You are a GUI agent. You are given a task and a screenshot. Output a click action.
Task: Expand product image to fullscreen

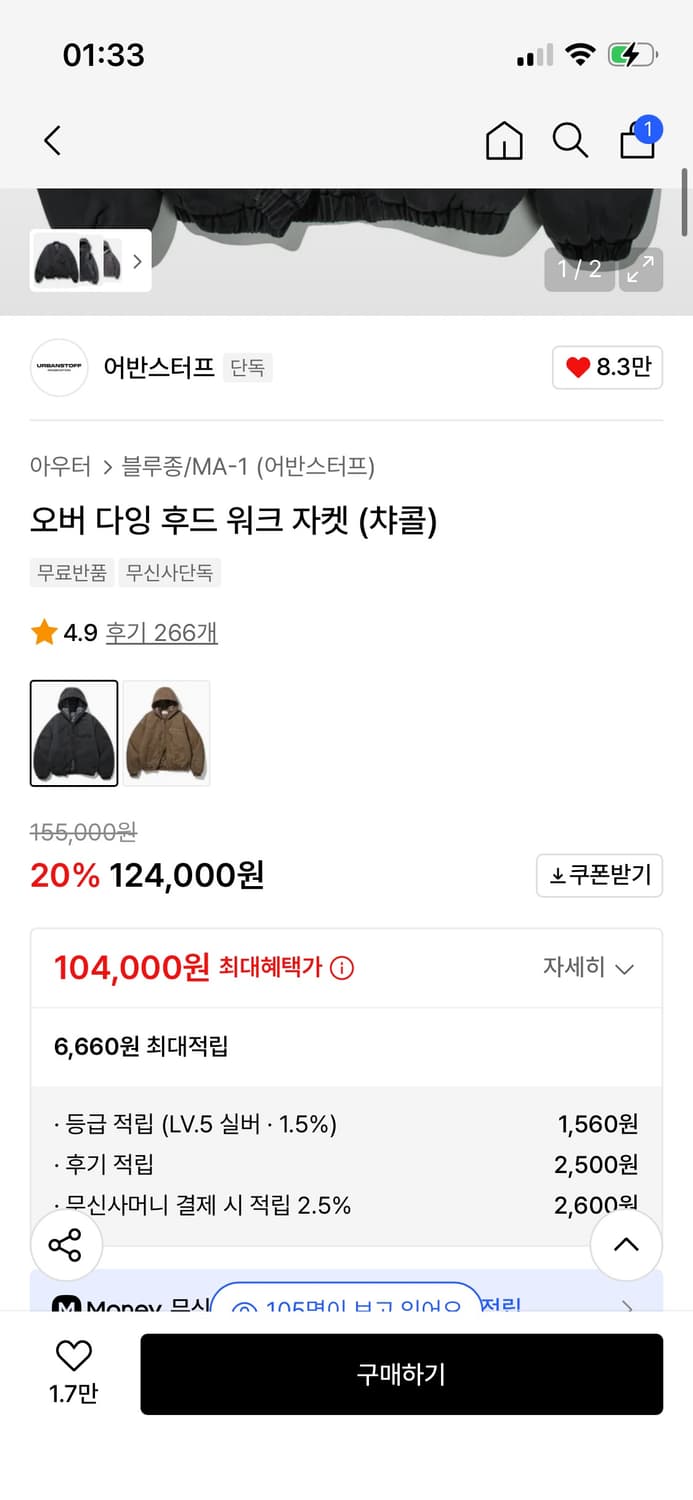[640, 269]
